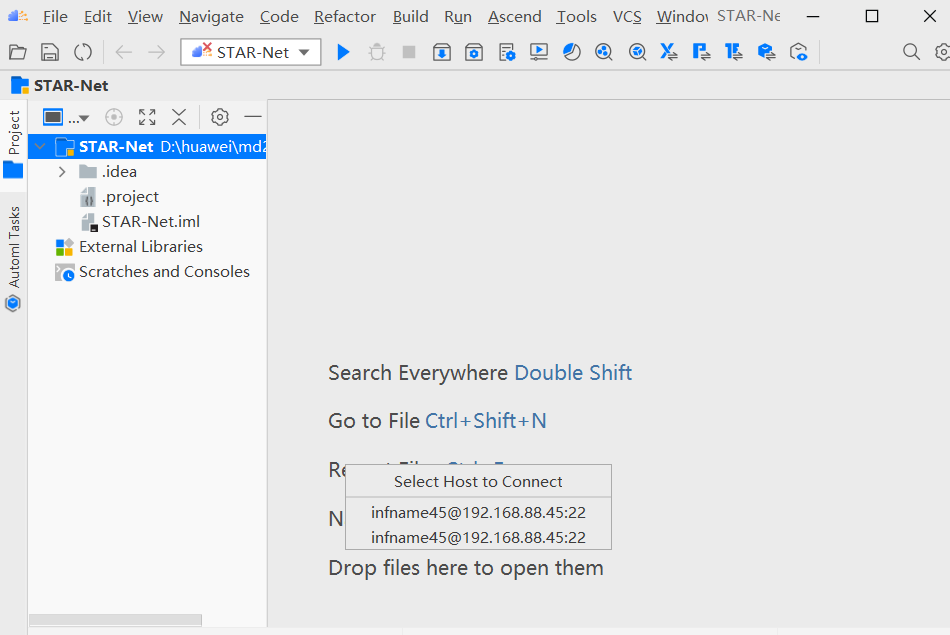
Task: Click the Stop square icon
Action: pos(409,52)
